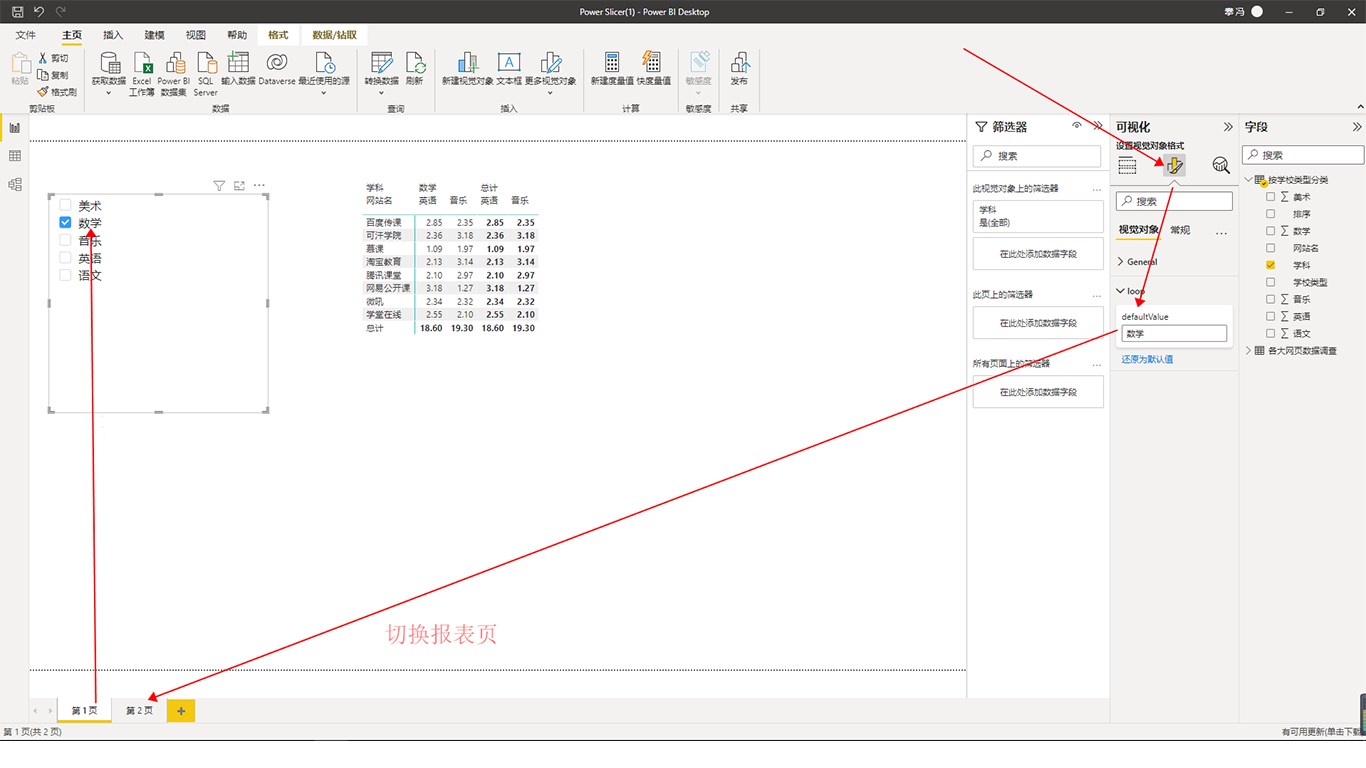Import from Excel 工作簿
The image size is (1366, 768).
142,74
